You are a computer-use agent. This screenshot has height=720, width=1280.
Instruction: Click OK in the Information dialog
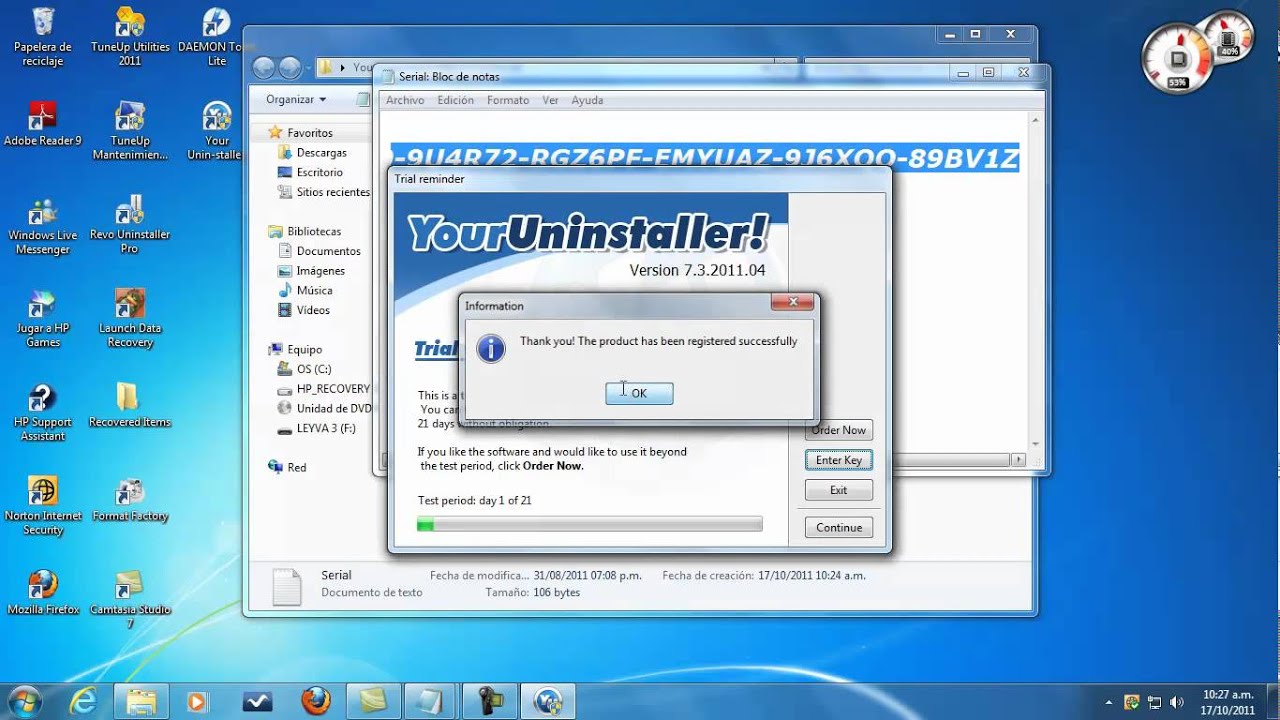tap(638, 392)
